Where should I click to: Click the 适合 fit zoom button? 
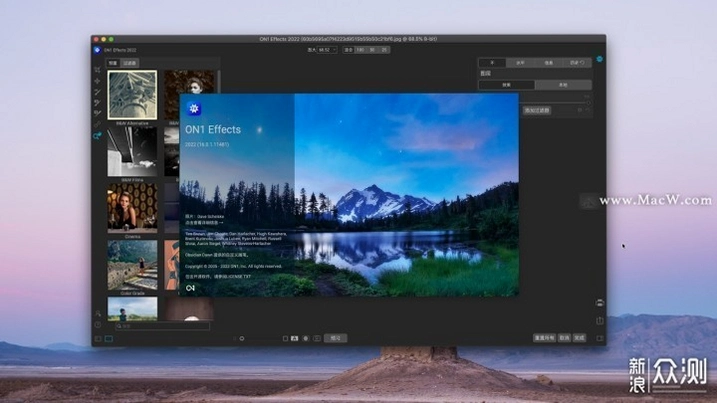348,50
